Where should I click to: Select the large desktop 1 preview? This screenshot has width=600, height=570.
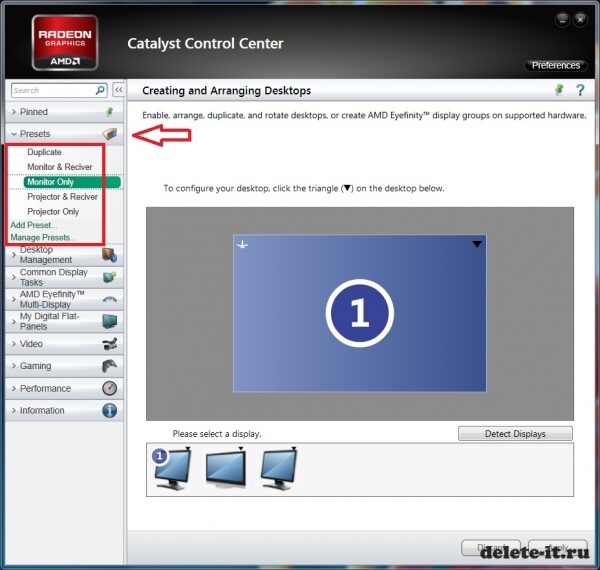click(360, 313)
